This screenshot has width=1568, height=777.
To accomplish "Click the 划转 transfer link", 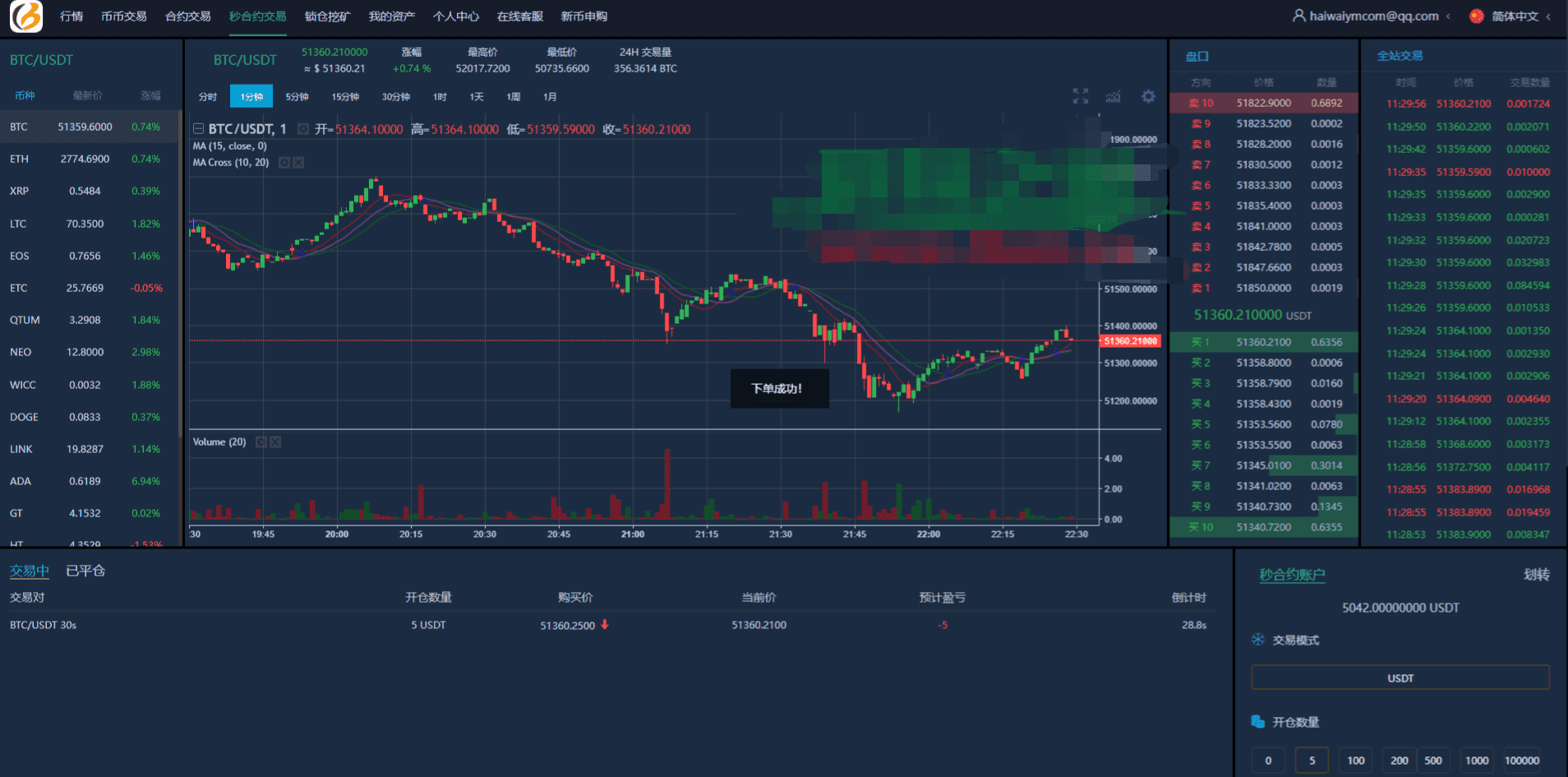I will (1536, 575).
